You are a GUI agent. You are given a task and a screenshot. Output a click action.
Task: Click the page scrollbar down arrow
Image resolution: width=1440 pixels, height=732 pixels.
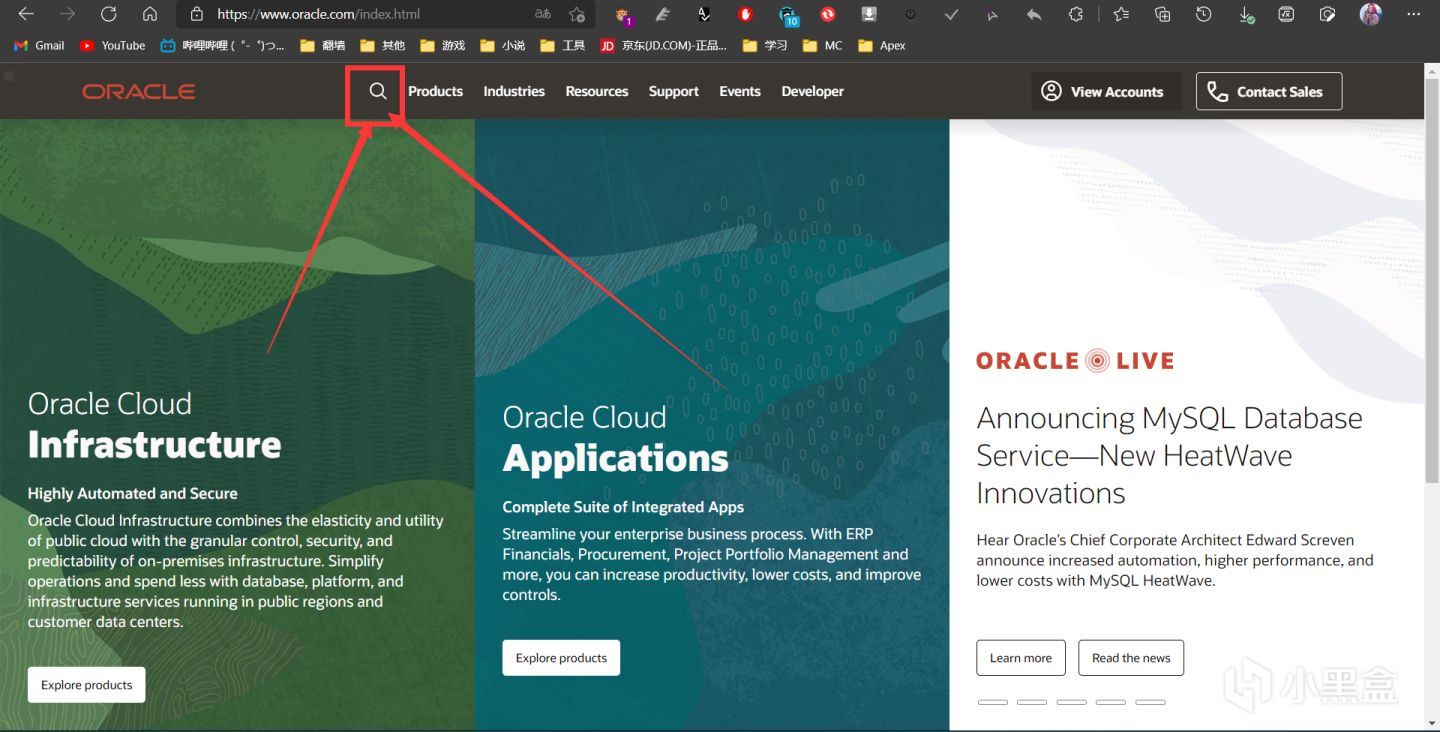(x=1432, y=722)
